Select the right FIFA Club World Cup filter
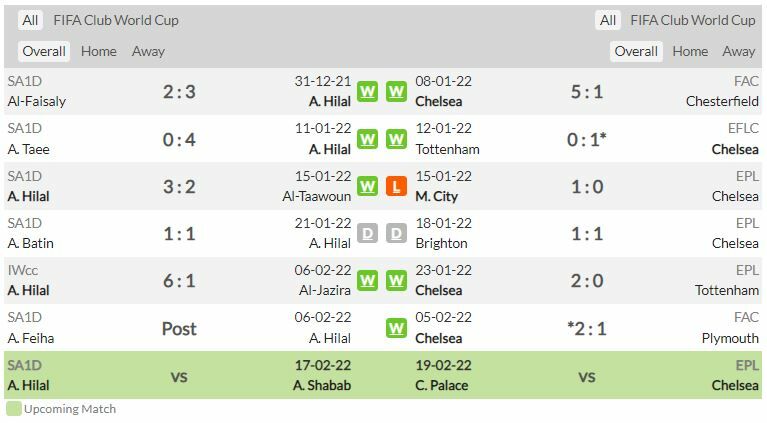 point(692,20)
